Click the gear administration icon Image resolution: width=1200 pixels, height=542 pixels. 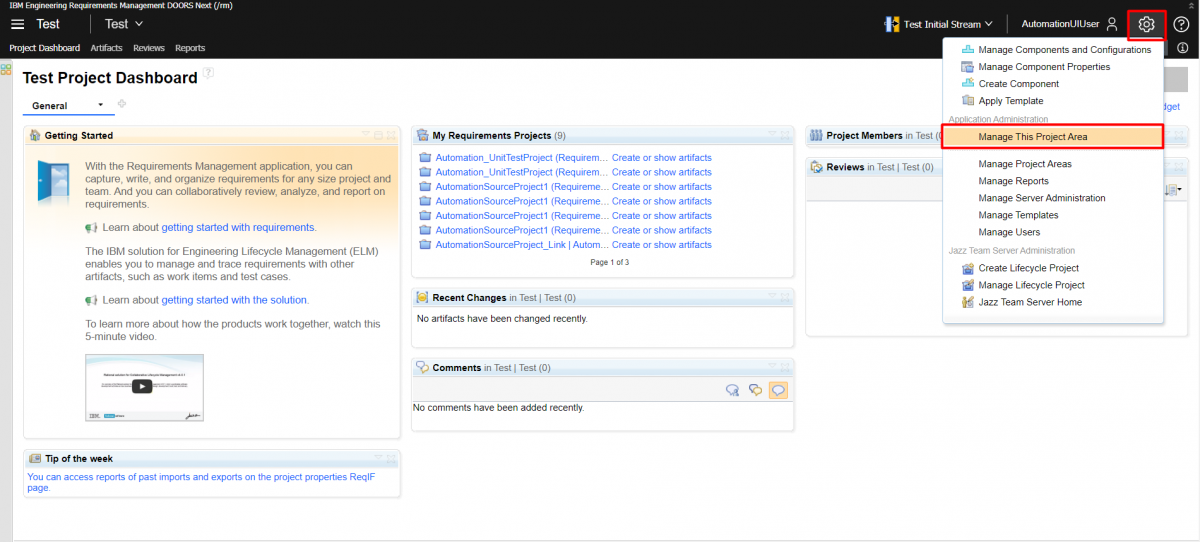[1146, 24]
